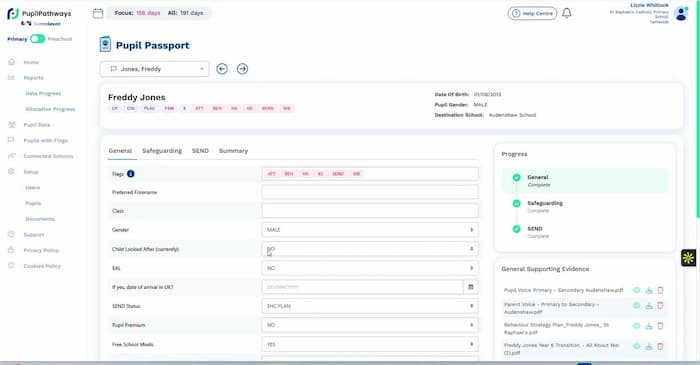Open Pupils with Flags in sidebar
This screenshot has width=700, height=365.
[x=46, y=141]
